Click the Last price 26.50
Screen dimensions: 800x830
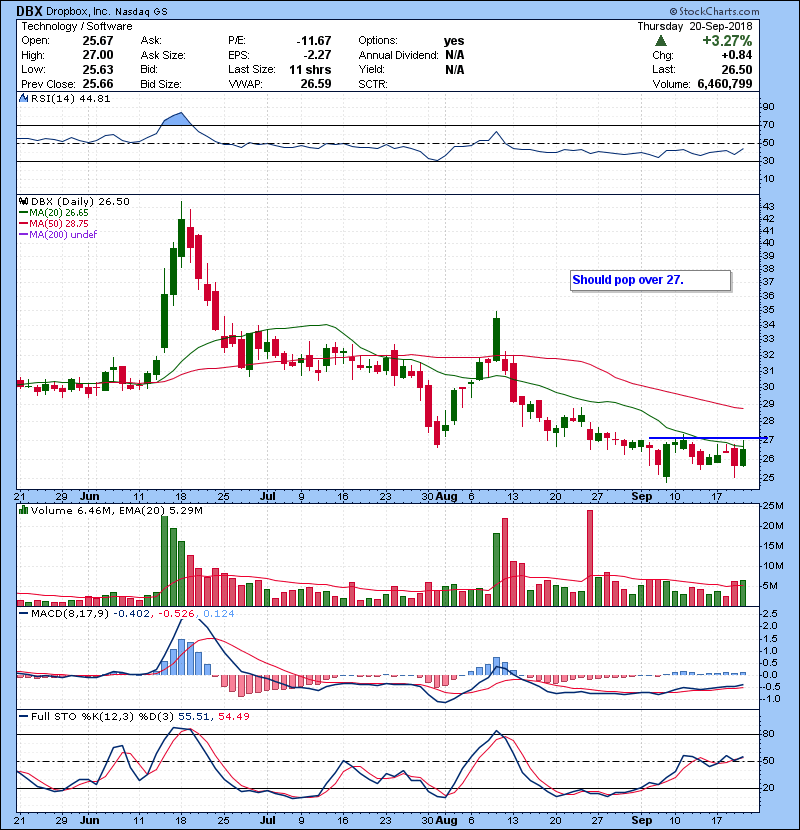[x=737, y=69]
